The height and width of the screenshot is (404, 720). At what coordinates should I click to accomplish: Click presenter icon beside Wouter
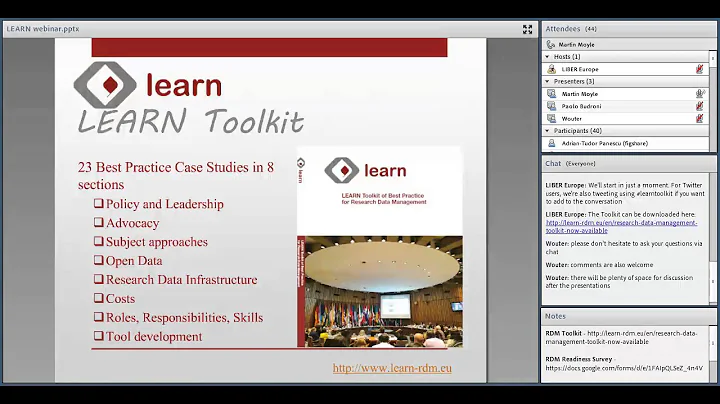pyautogui.click(x=551, y=118)
